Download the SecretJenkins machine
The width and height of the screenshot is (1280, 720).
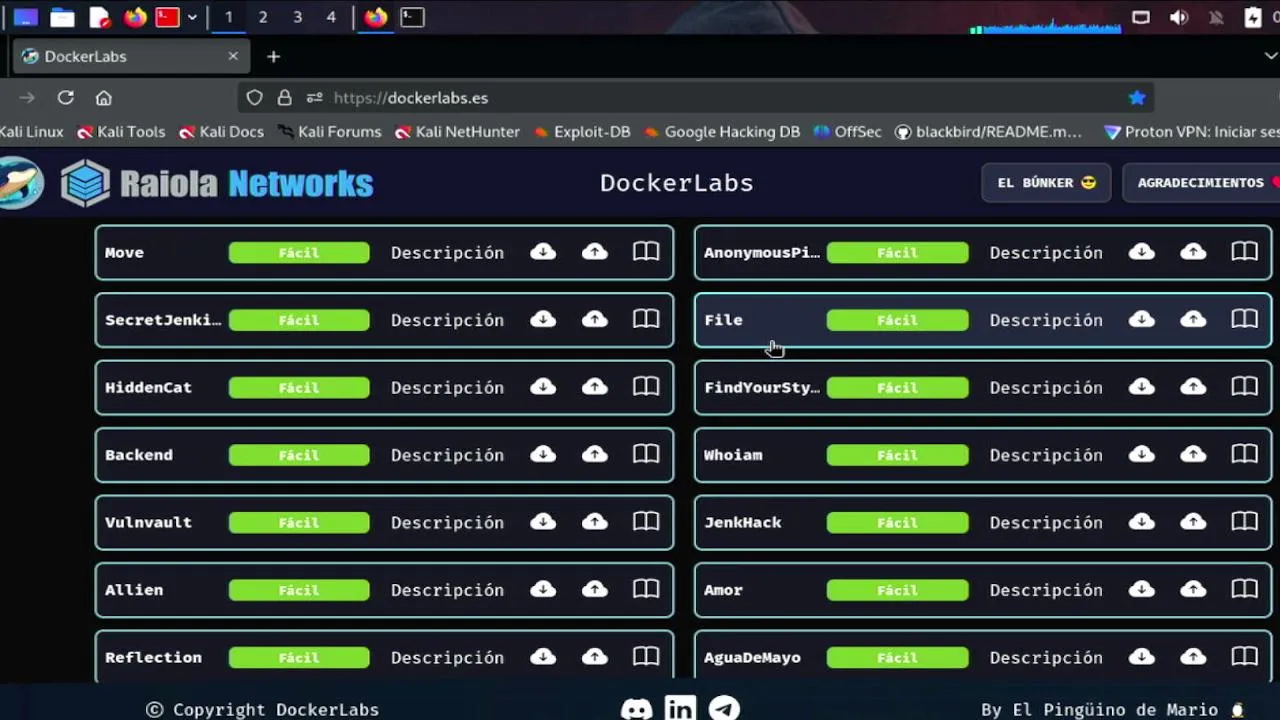(x=543, y=319)
